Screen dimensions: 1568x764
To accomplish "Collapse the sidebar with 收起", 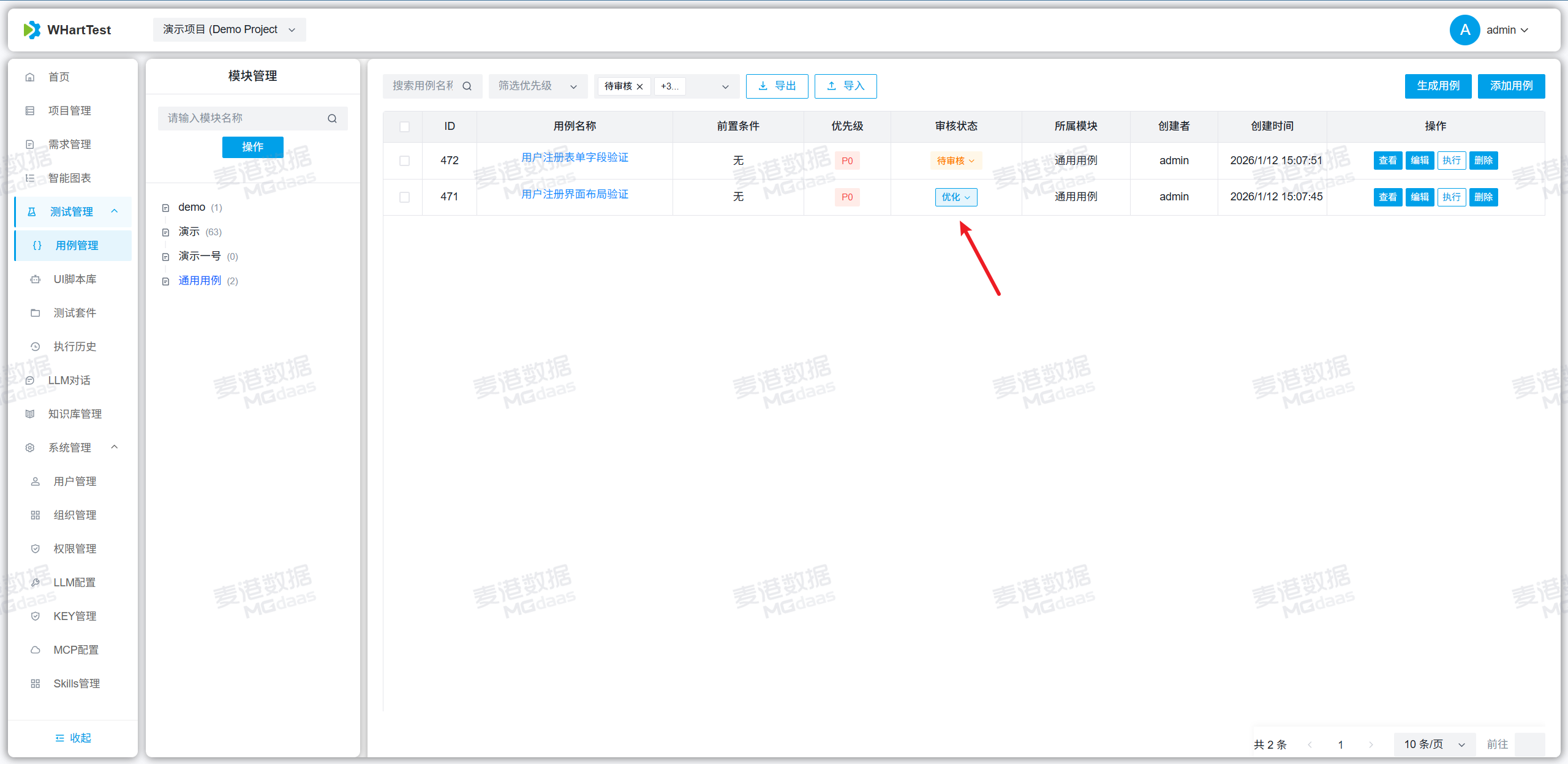I will pos(73,738).
